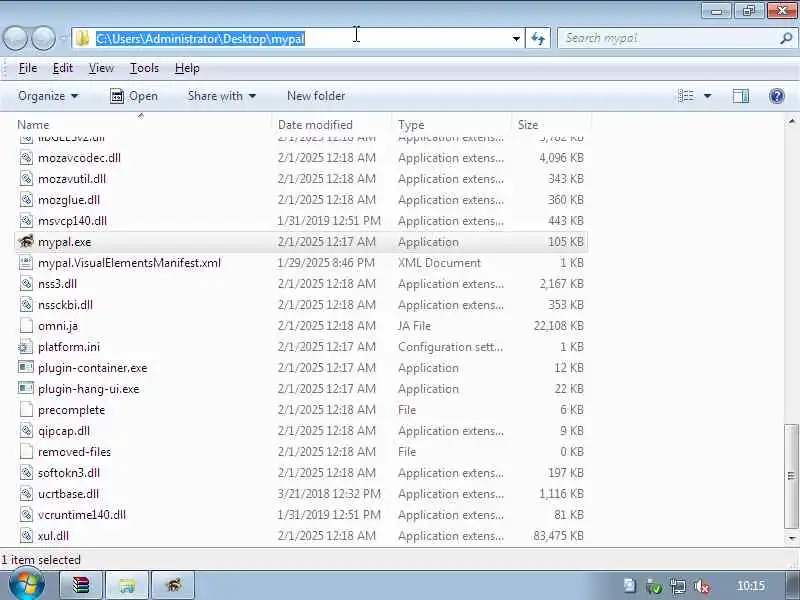The image size is (800, 600).
Task: Select the softokn3.dll file name
Action: coord(69,472)
